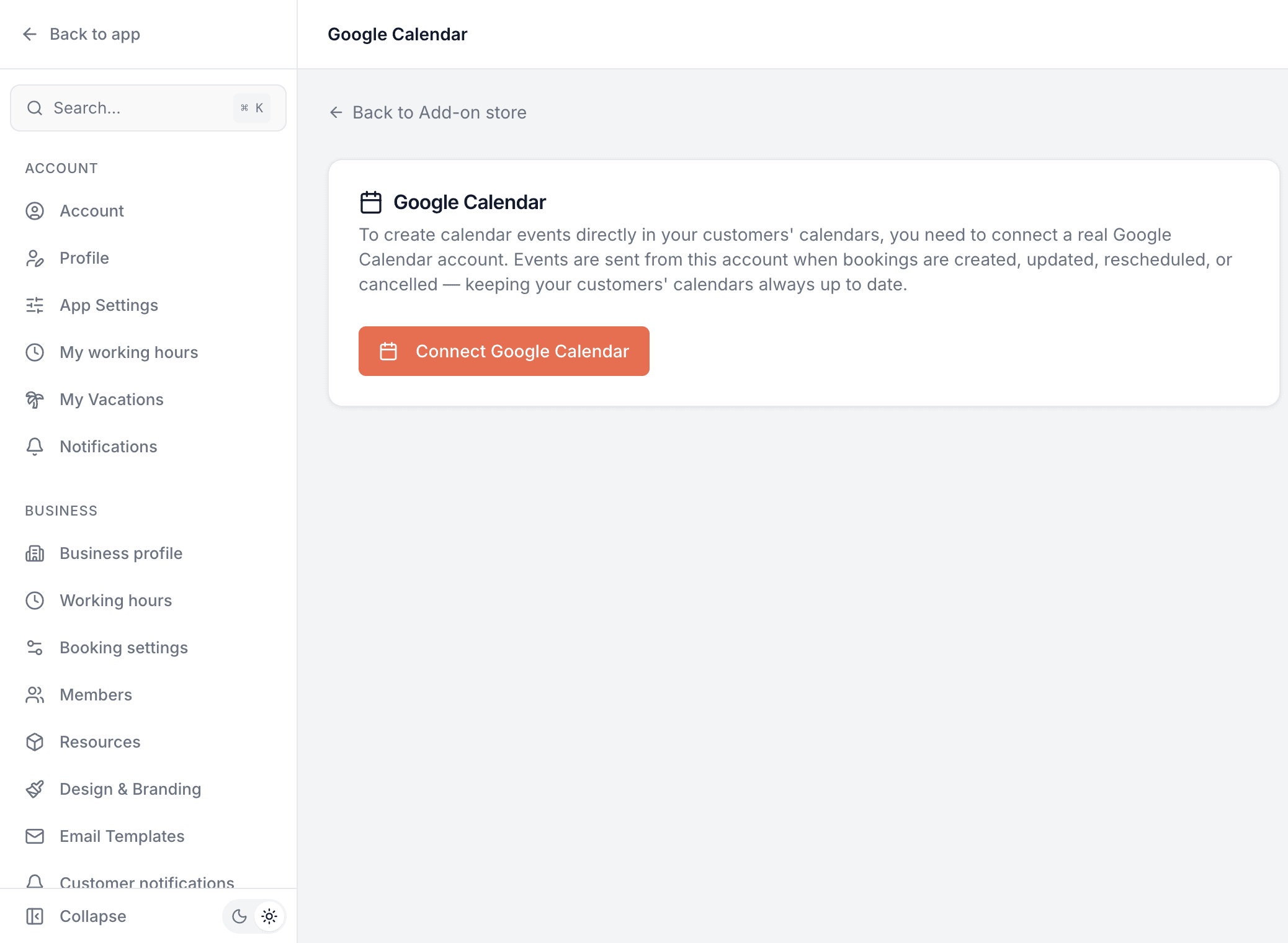Open the Account settings page

point(148,211)
